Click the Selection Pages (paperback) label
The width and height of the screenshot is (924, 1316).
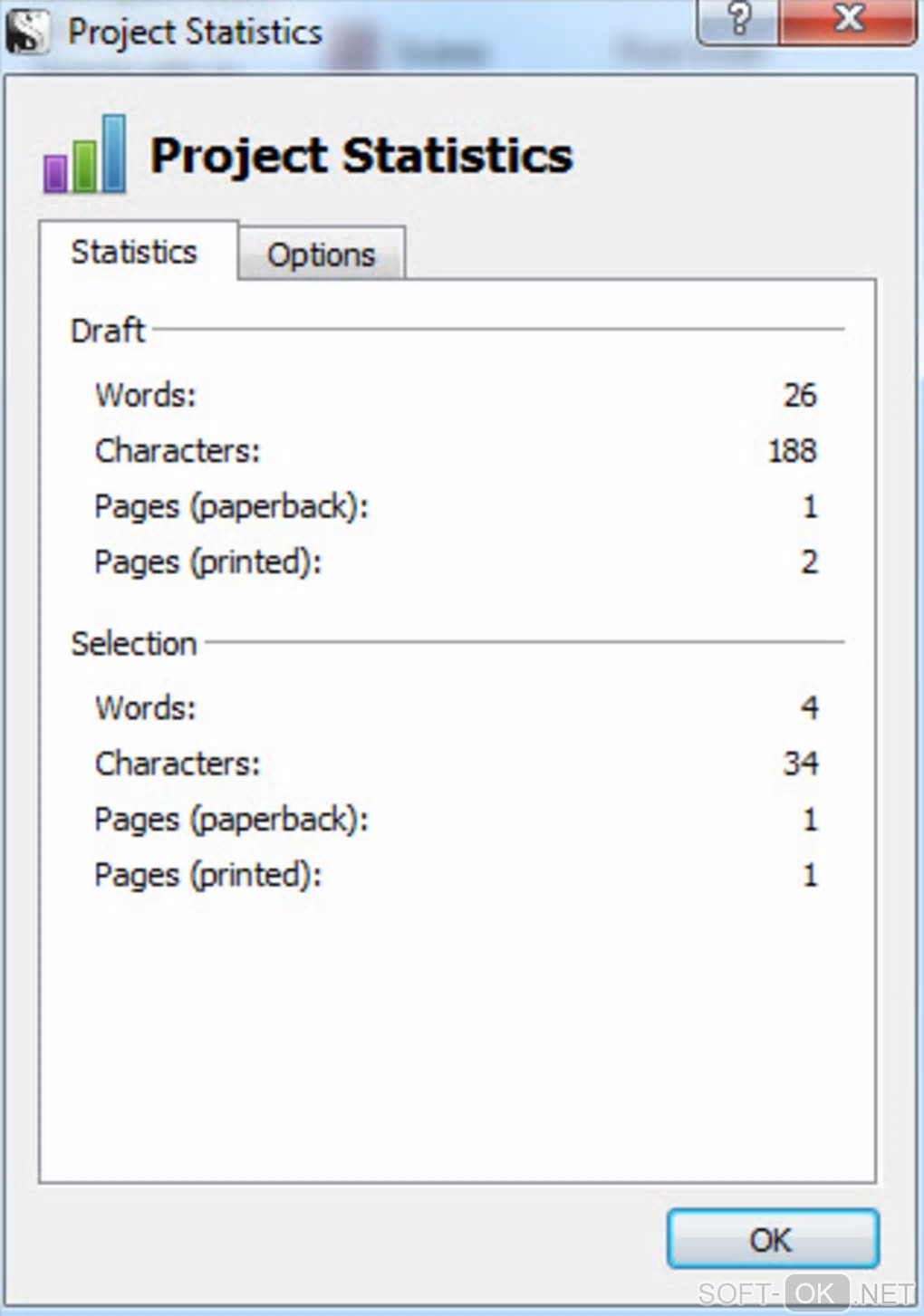tap(231, 820)
